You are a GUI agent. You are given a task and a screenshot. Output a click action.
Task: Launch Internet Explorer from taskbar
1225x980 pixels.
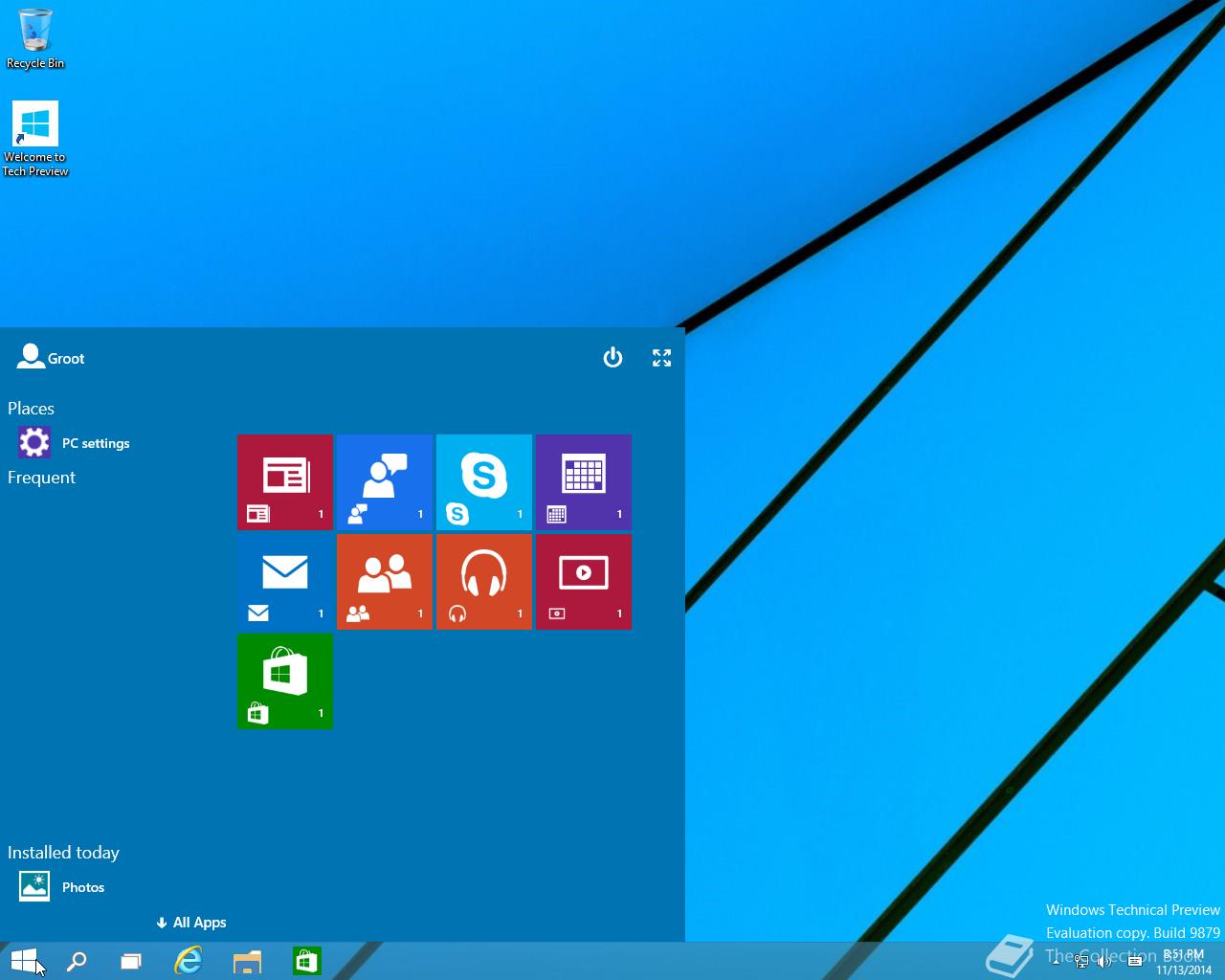click(189, 961)
